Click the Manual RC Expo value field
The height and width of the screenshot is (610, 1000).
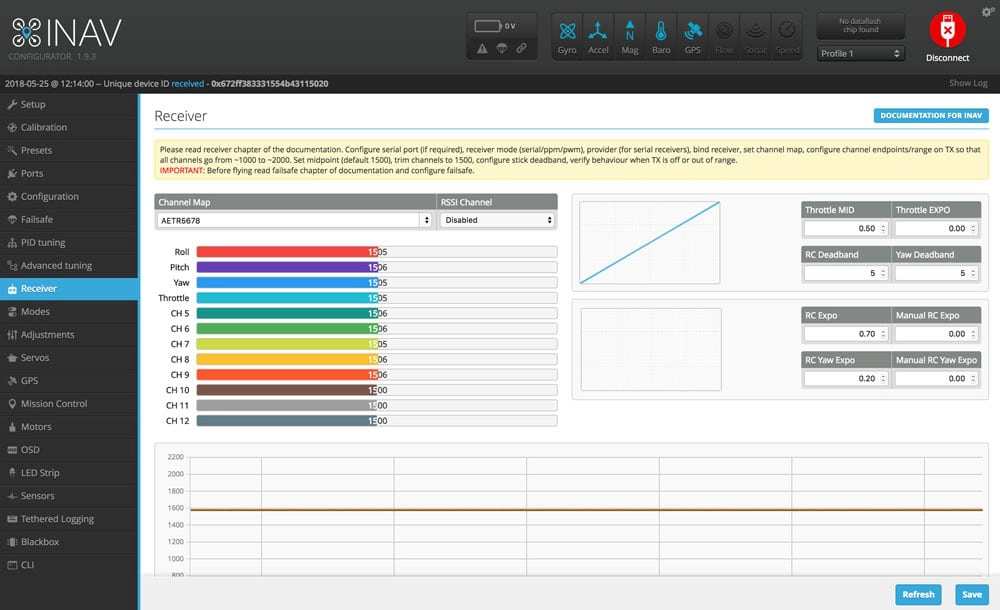click(936, 334)
